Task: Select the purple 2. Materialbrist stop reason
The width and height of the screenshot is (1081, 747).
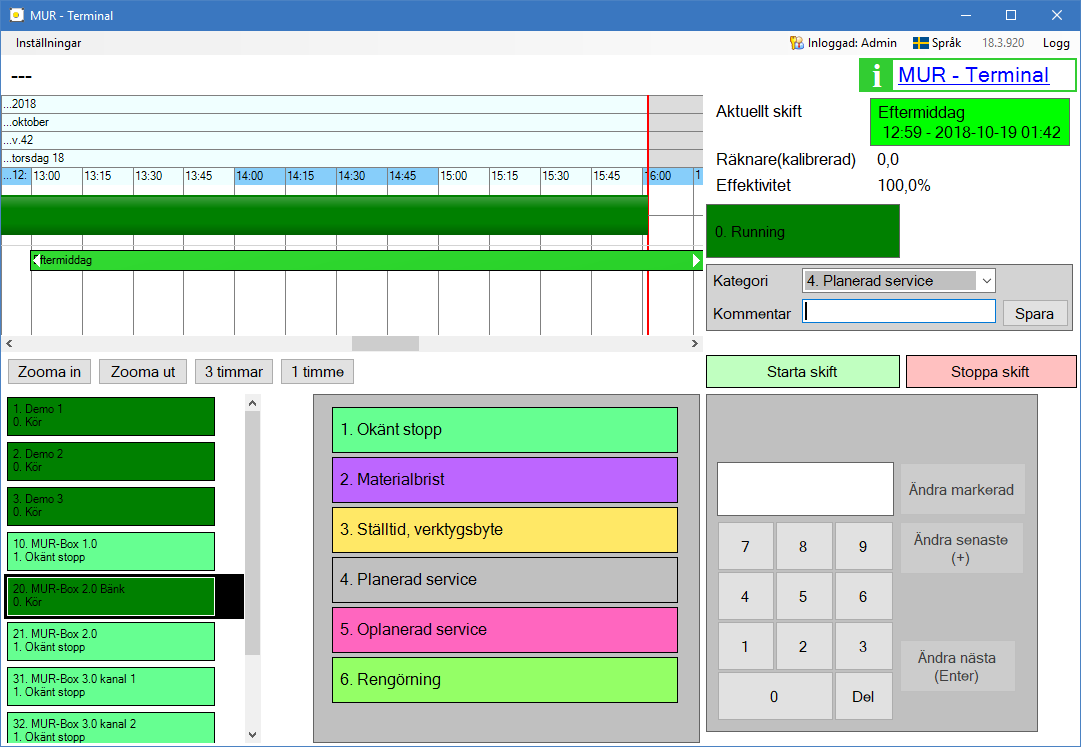Action: [x=504, y=480]
